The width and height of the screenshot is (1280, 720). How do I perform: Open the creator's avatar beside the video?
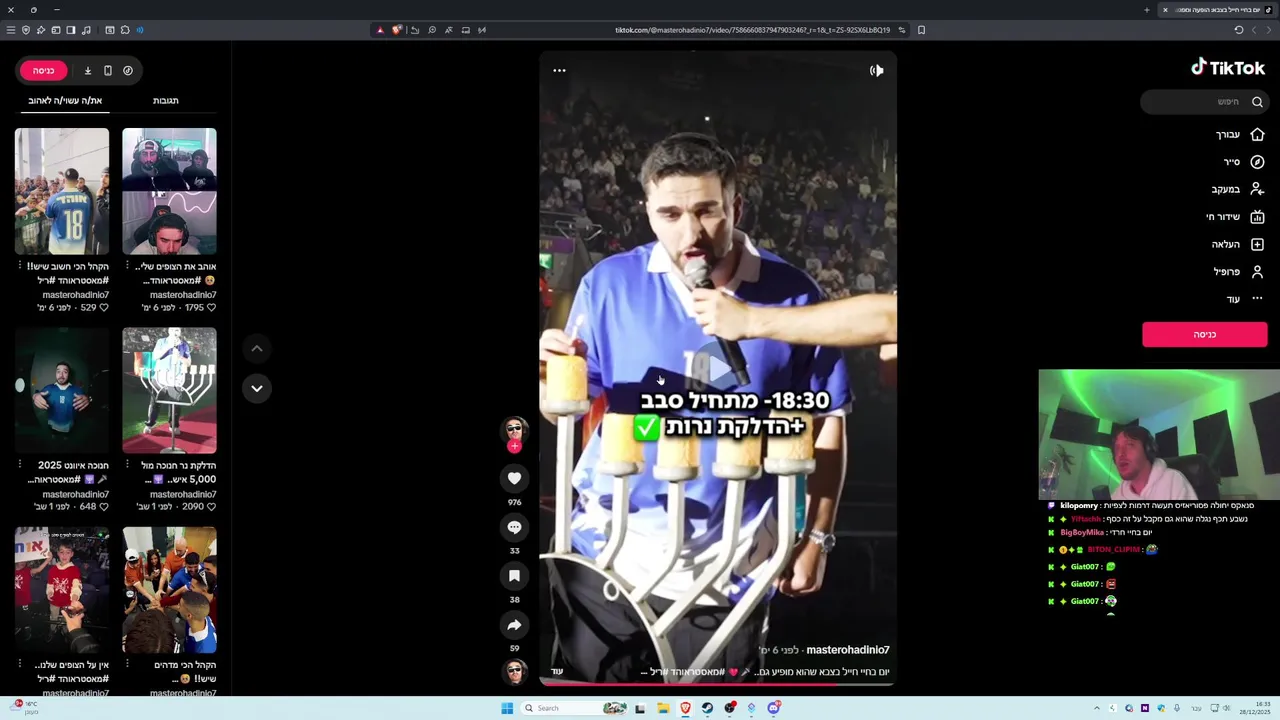(514, 429)
